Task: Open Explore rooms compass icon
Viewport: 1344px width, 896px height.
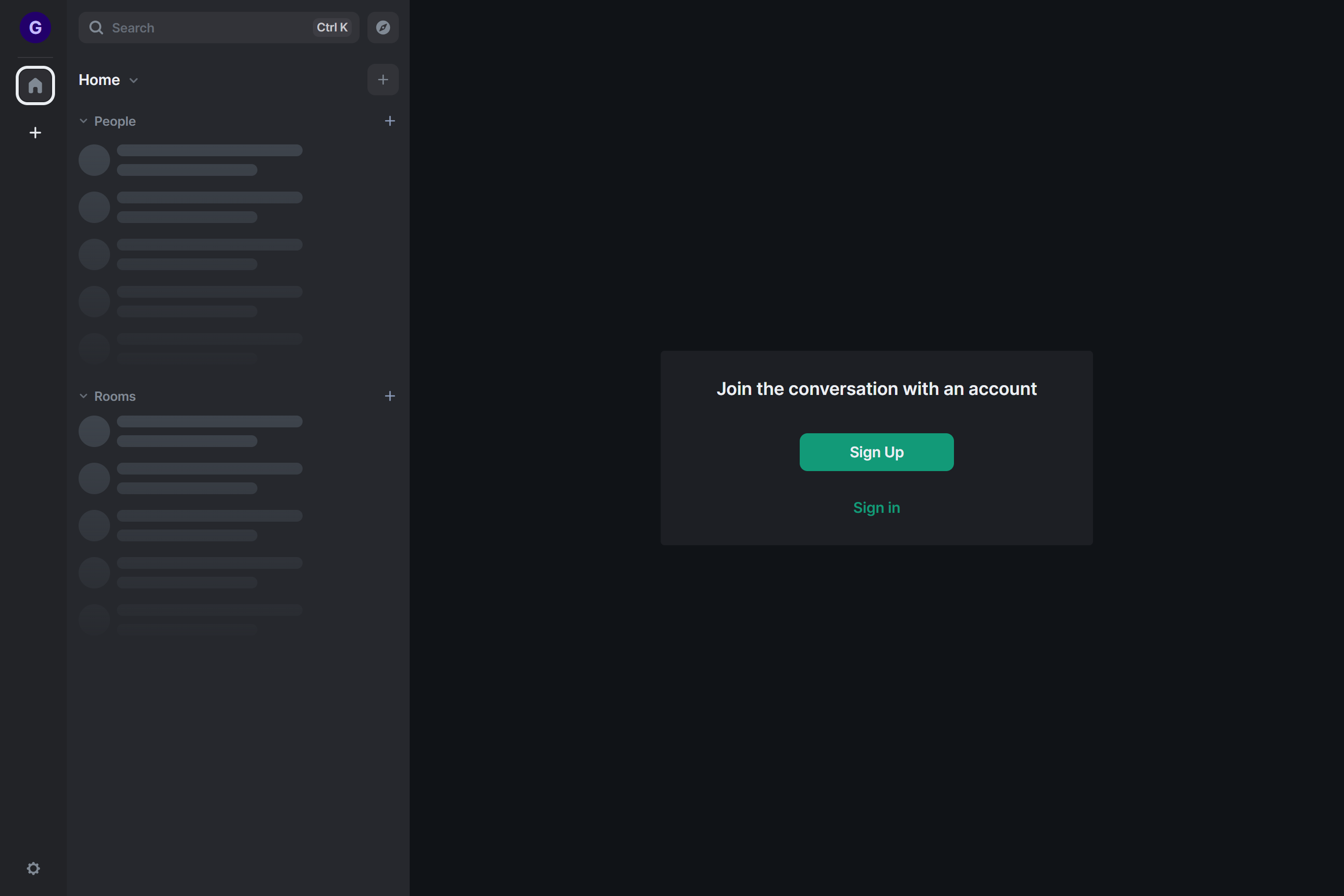Action: click(383, 28)
